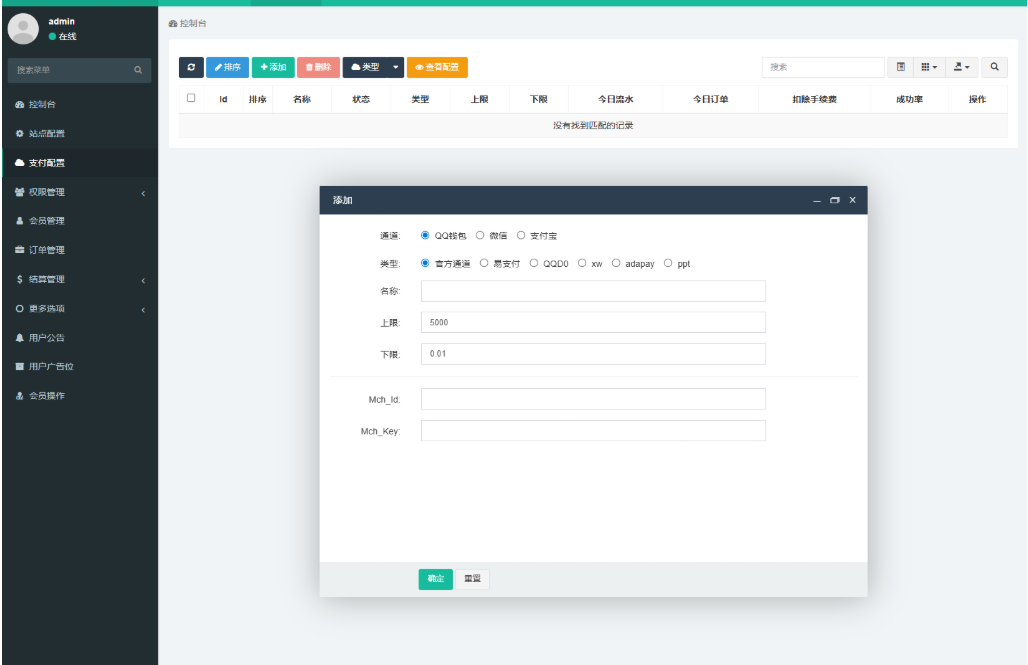Click the table search magnifier icon
This screenshot has height=665, width=1028.
coord(994,67)
